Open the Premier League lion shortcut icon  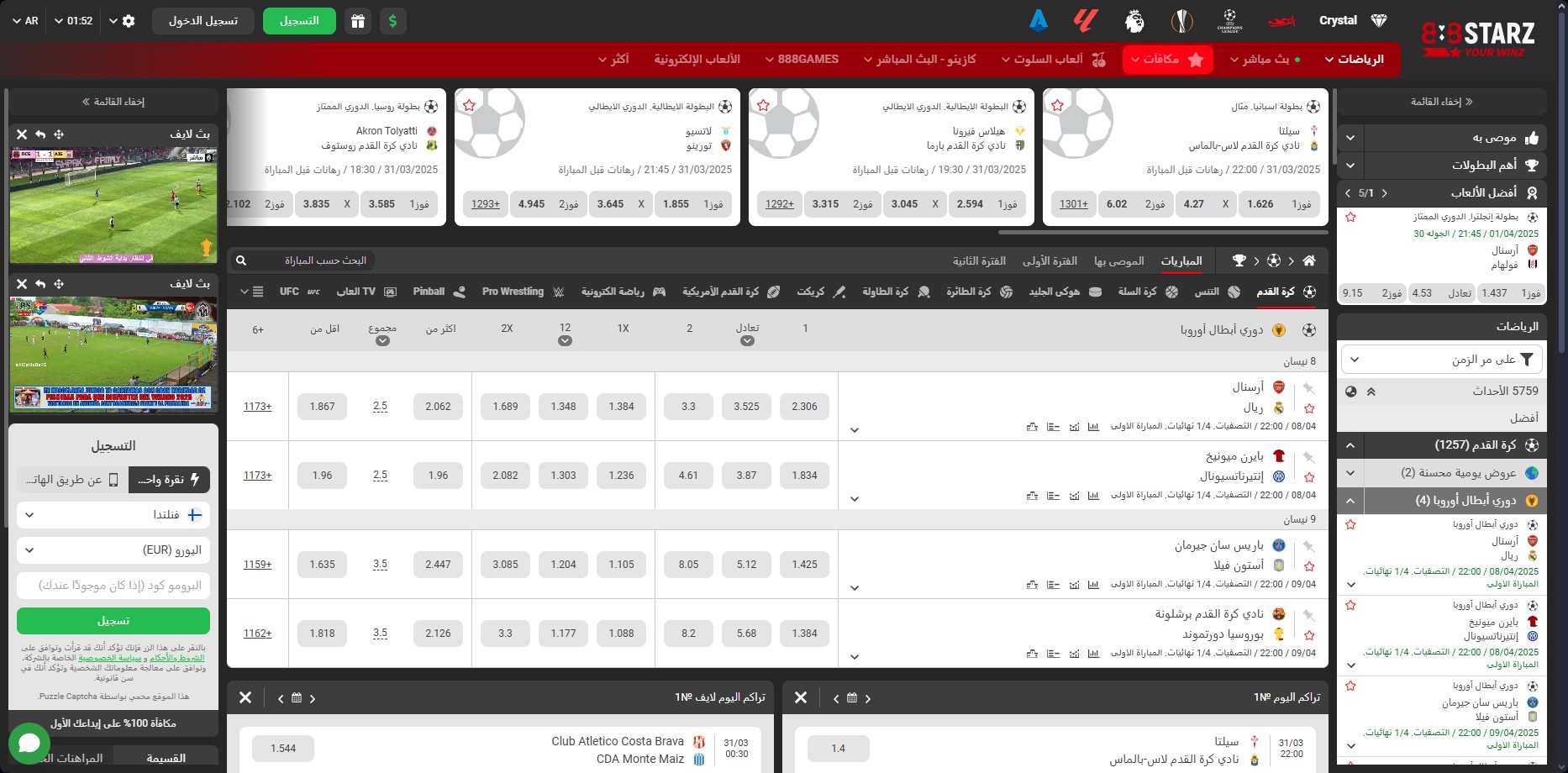(x=1134, y=21)
